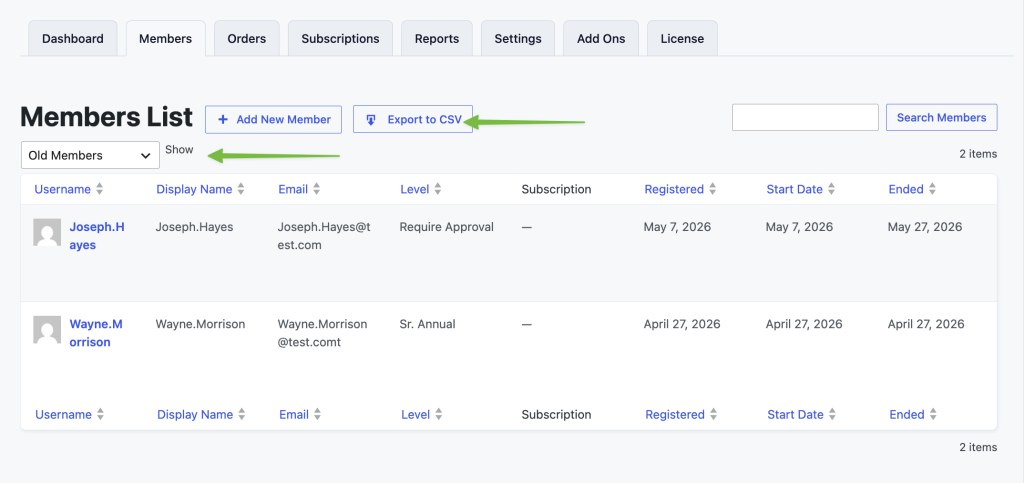This screenshot has height=483, width=1024.
Task: Click Joseph.Hayes display name cell
Action: pyautogui.click(x=195, y=227)
